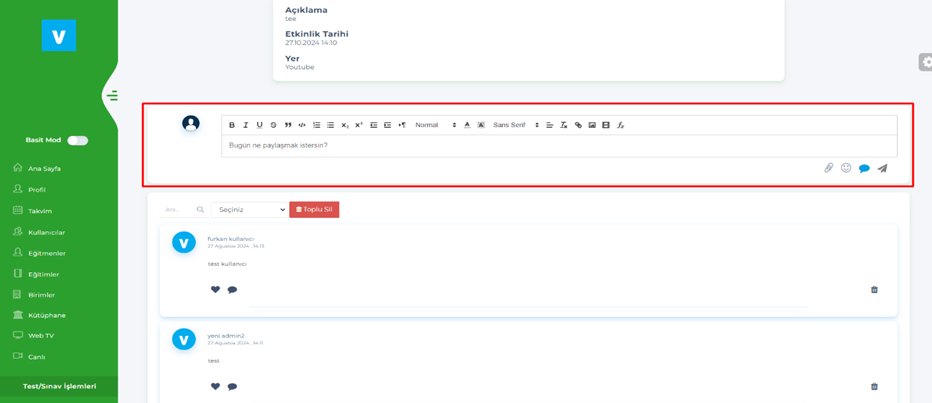Viewport: 932px width, 403px height.
Task: Toggle the Basit Mod switch
Action: coord(77,140)
